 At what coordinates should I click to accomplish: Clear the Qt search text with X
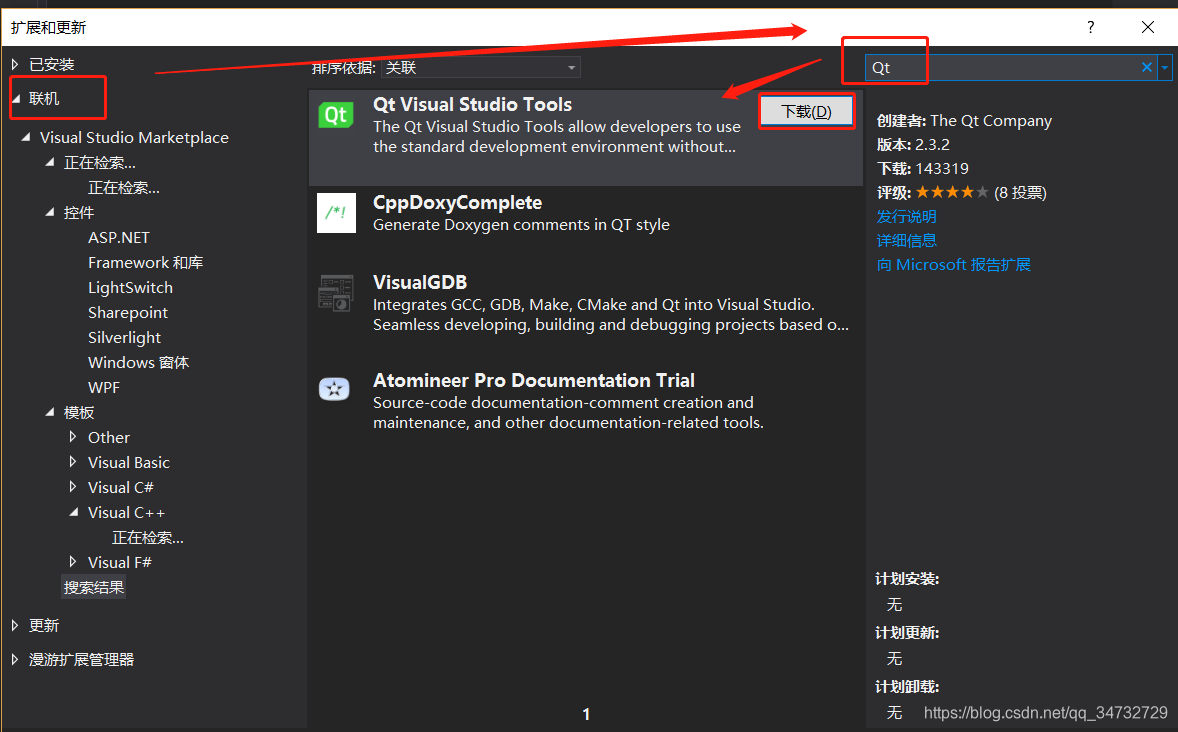click(x=1146, y=67)
